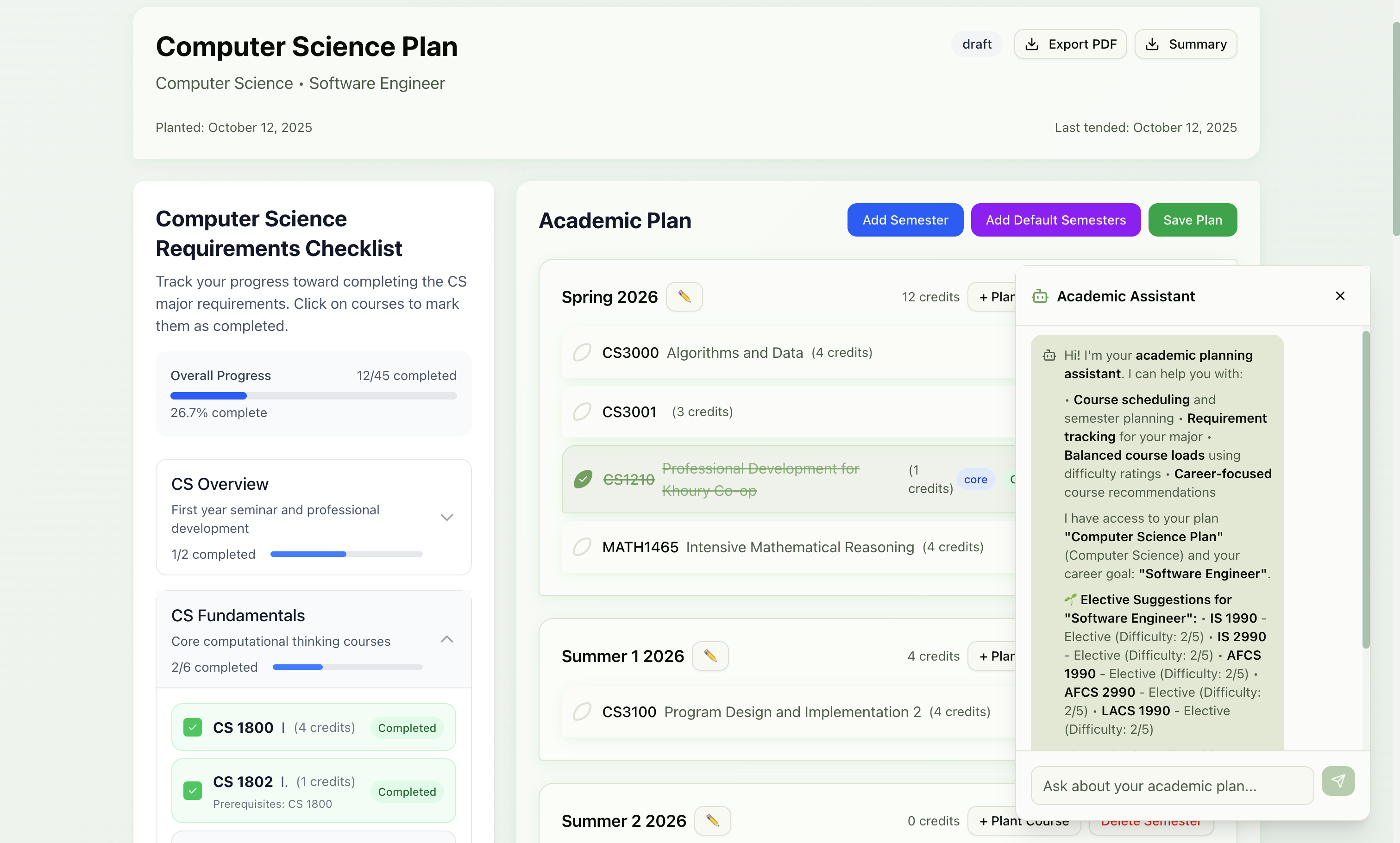Click the robot icon in Academic Assistant header
This screenshot has height=843, width=1400.
click(1040, 296)
